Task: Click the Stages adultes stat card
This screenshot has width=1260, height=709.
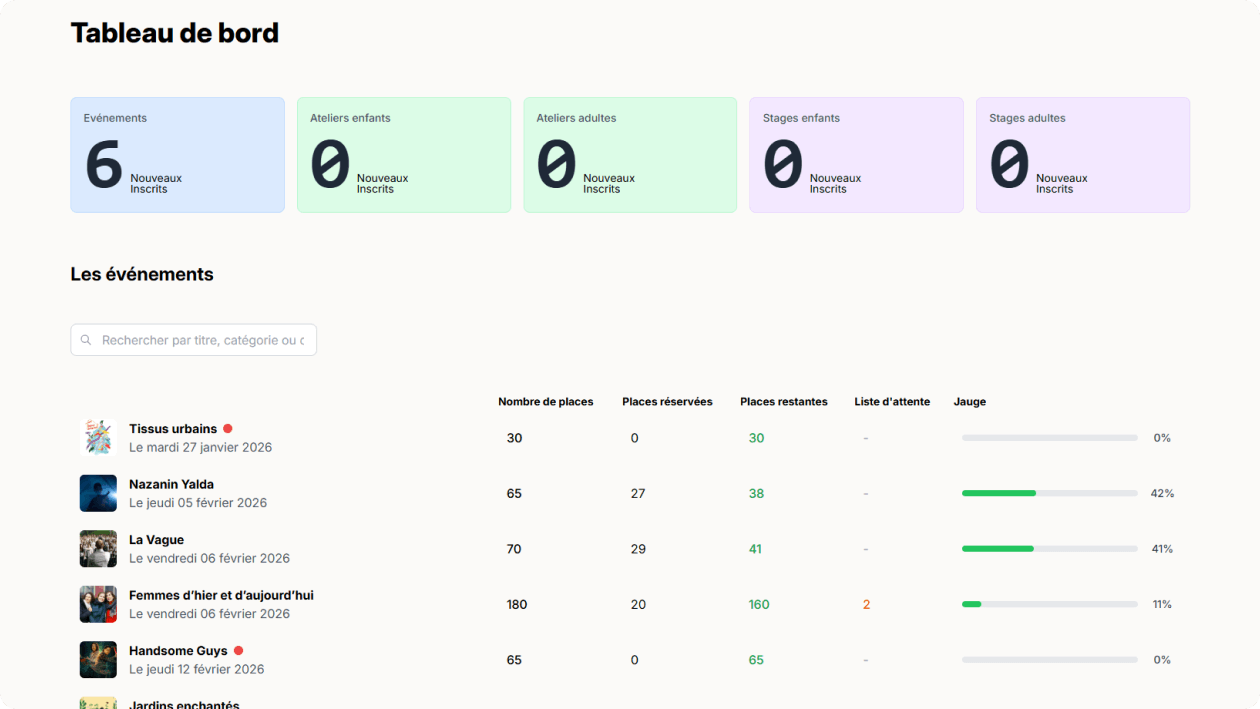Action: [1082, 155]
